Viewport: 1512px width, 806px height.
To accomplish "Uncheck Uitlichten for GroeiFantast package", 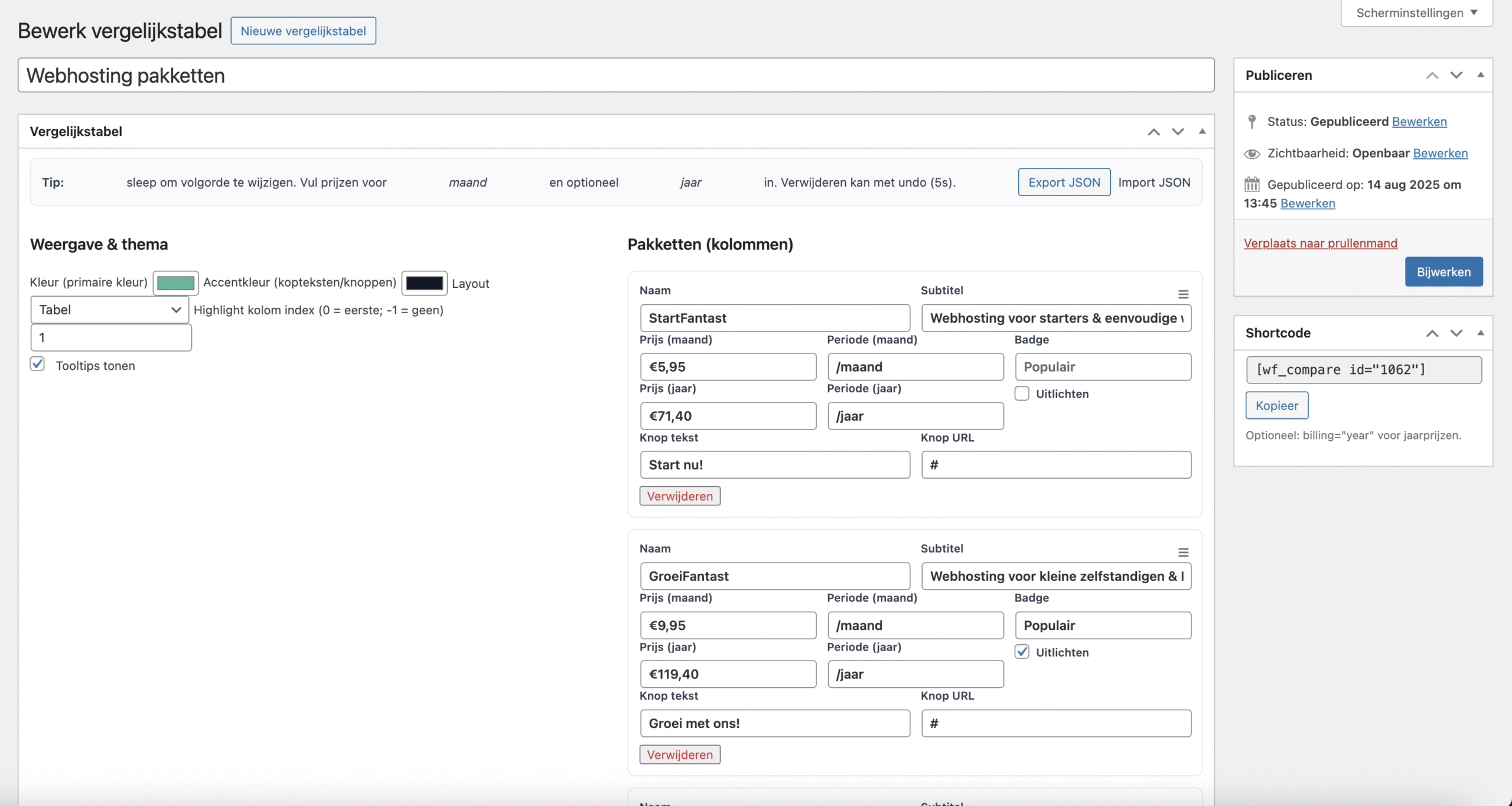I will click(1022, 652).
